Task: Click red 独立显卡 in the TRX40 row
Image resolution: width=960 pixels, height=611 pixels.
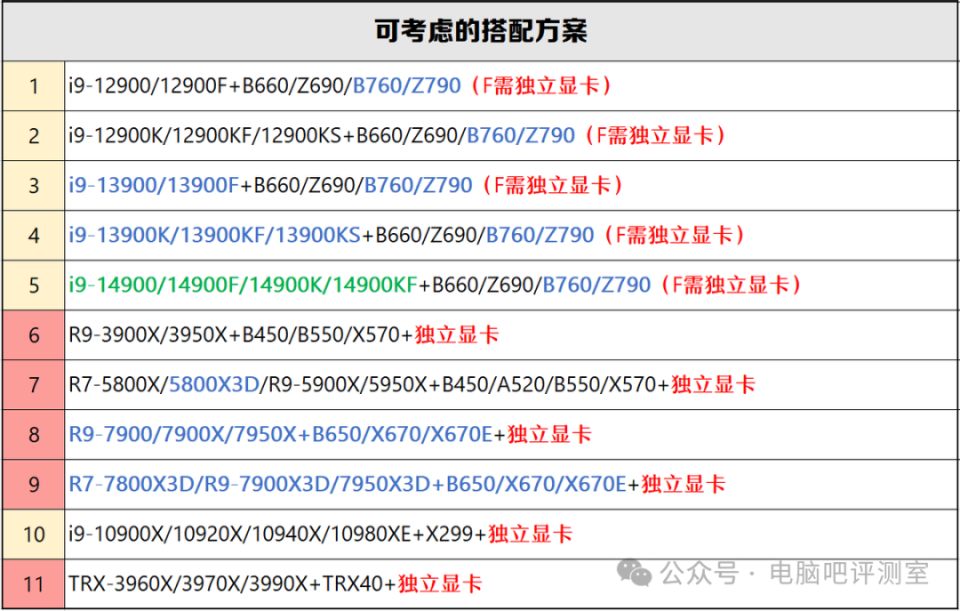Action: pyautogui.click(x=440, y=584)
